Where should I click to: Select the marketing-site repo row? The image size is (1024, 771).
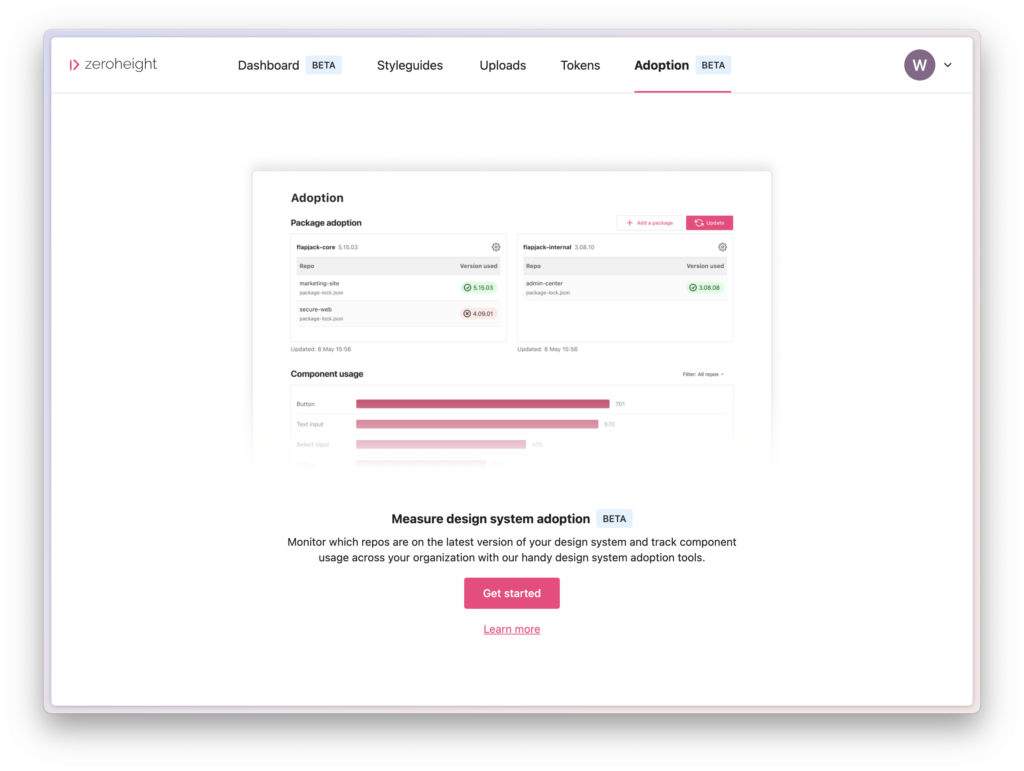coord(398,287)
